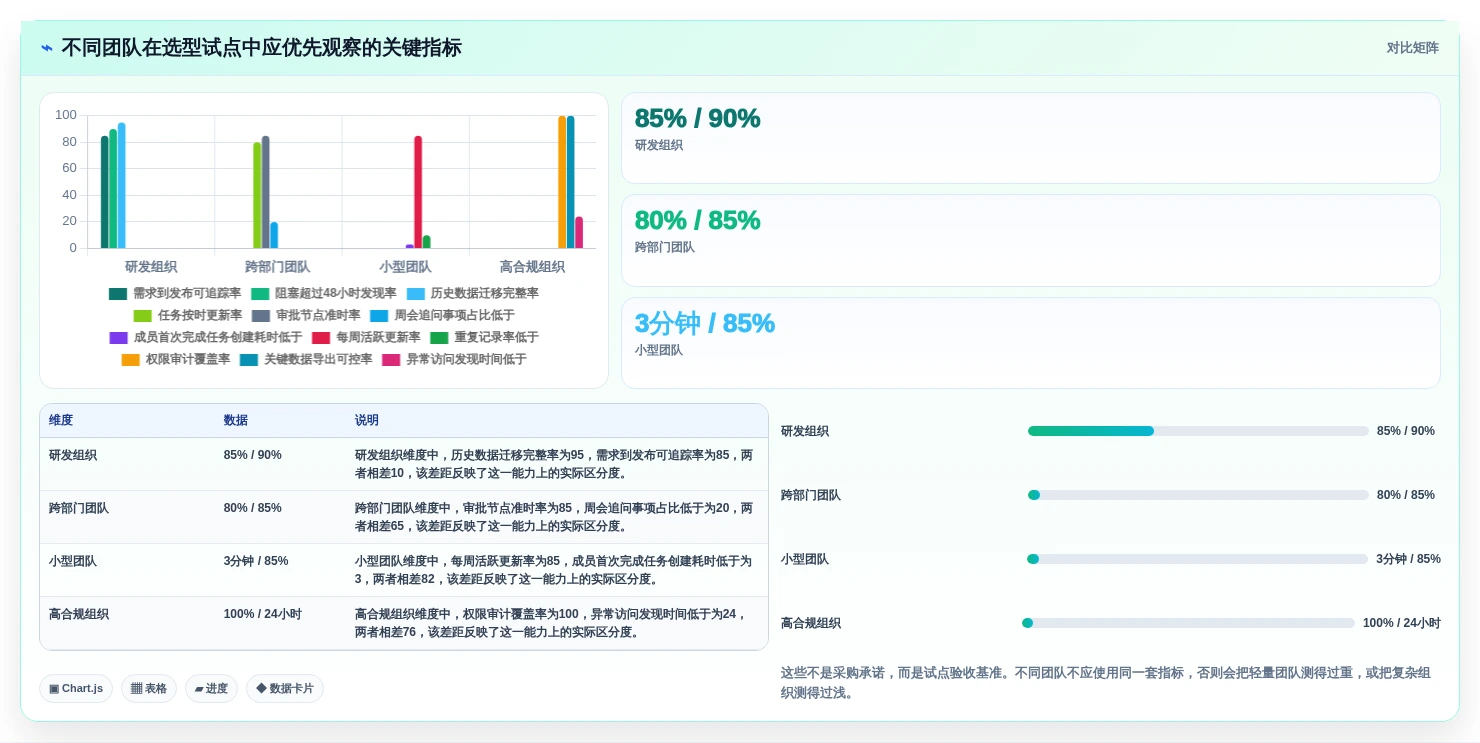1480x743 pixels.
Task: Click the 高合规组织 progress bar
Action: pyautogui.click(x=1188, y=623)
